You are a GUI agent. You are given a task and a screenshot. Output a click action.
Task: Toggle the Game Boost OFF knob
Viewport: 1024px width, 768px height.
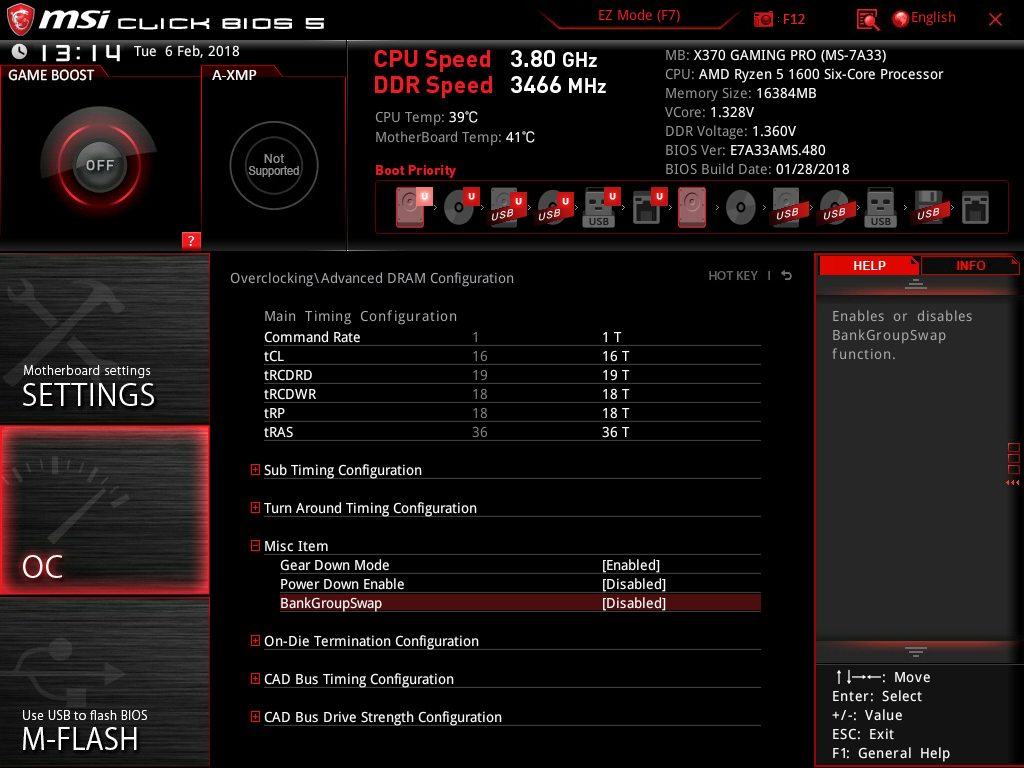point(99,165)
